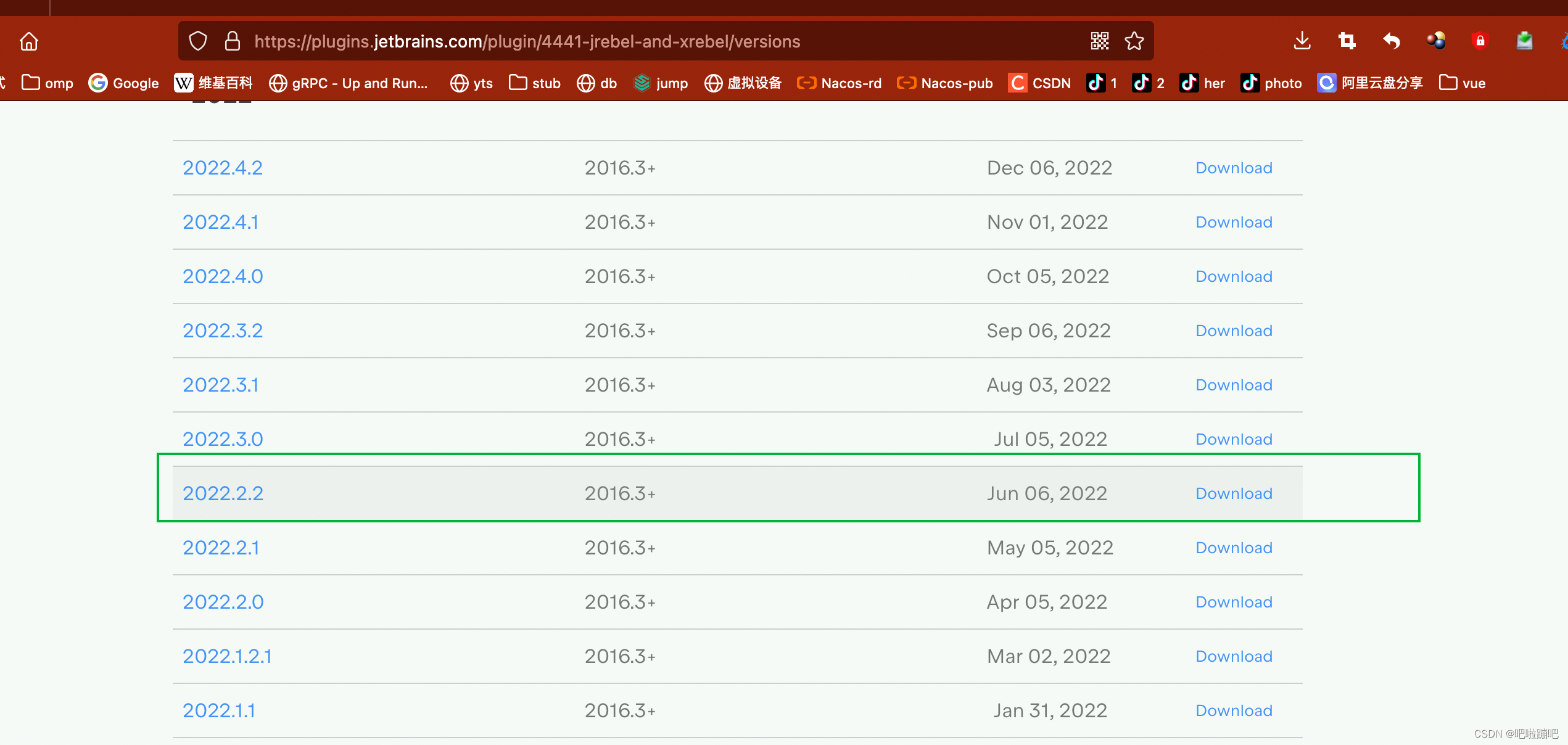Open the red shield extension icon
The image size is (1568, 745).
pos(1480,41)
